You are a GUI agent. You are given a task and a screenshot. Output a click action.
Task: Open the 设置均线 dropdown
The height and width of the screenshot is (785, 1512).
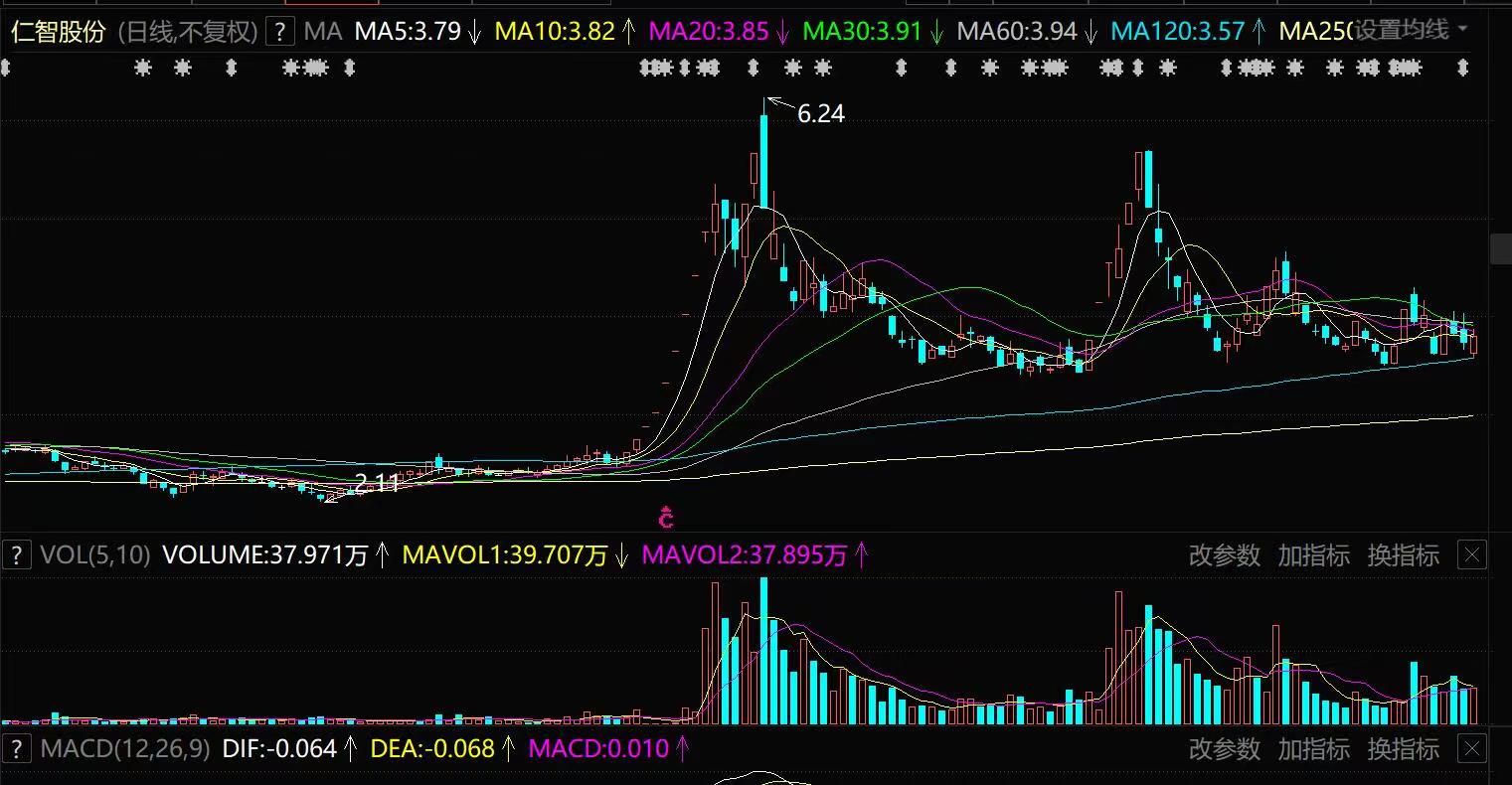pyautogui.click(x=1412, y=31)
